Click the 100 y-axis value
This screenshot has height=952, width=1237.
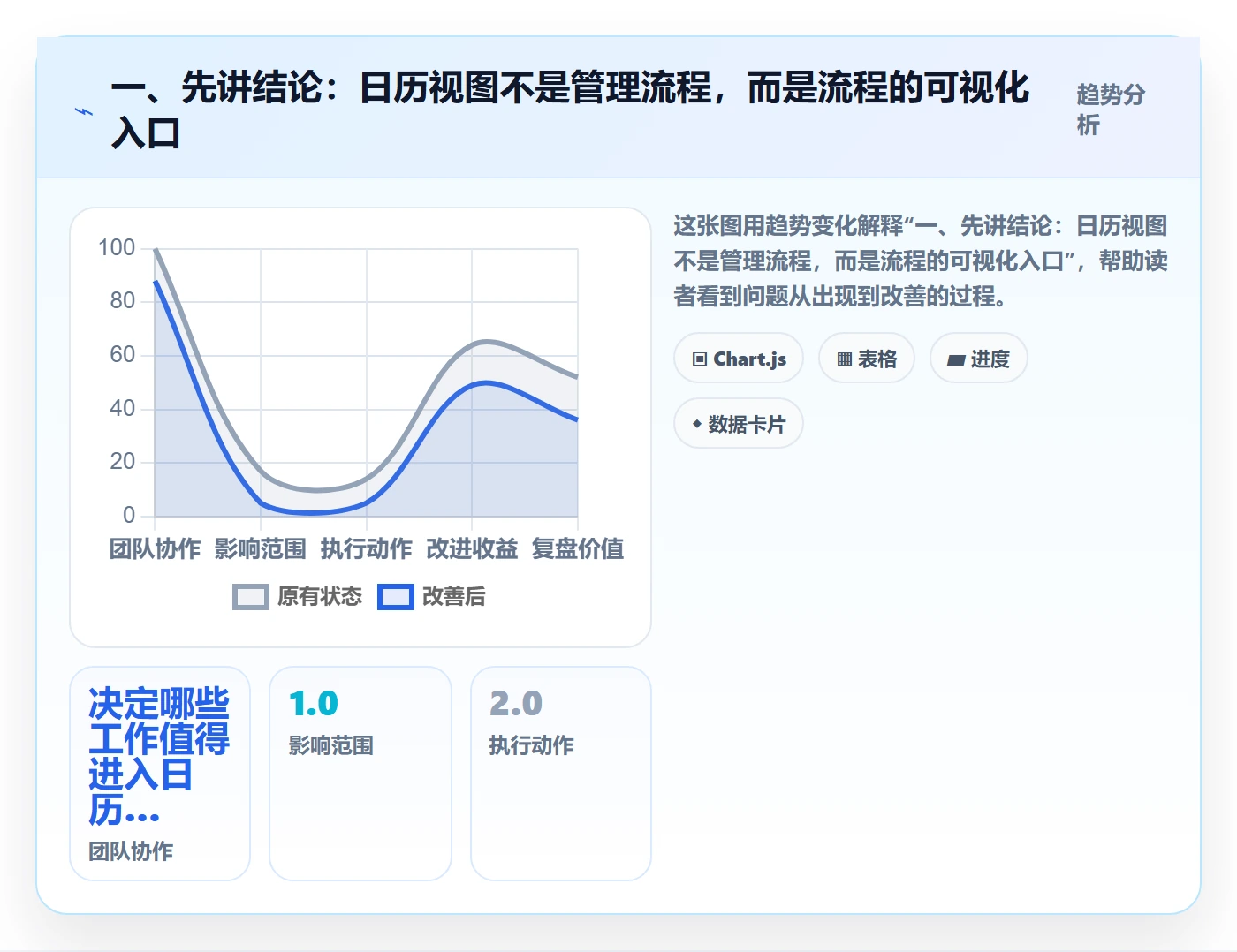[x=117, y=248]
